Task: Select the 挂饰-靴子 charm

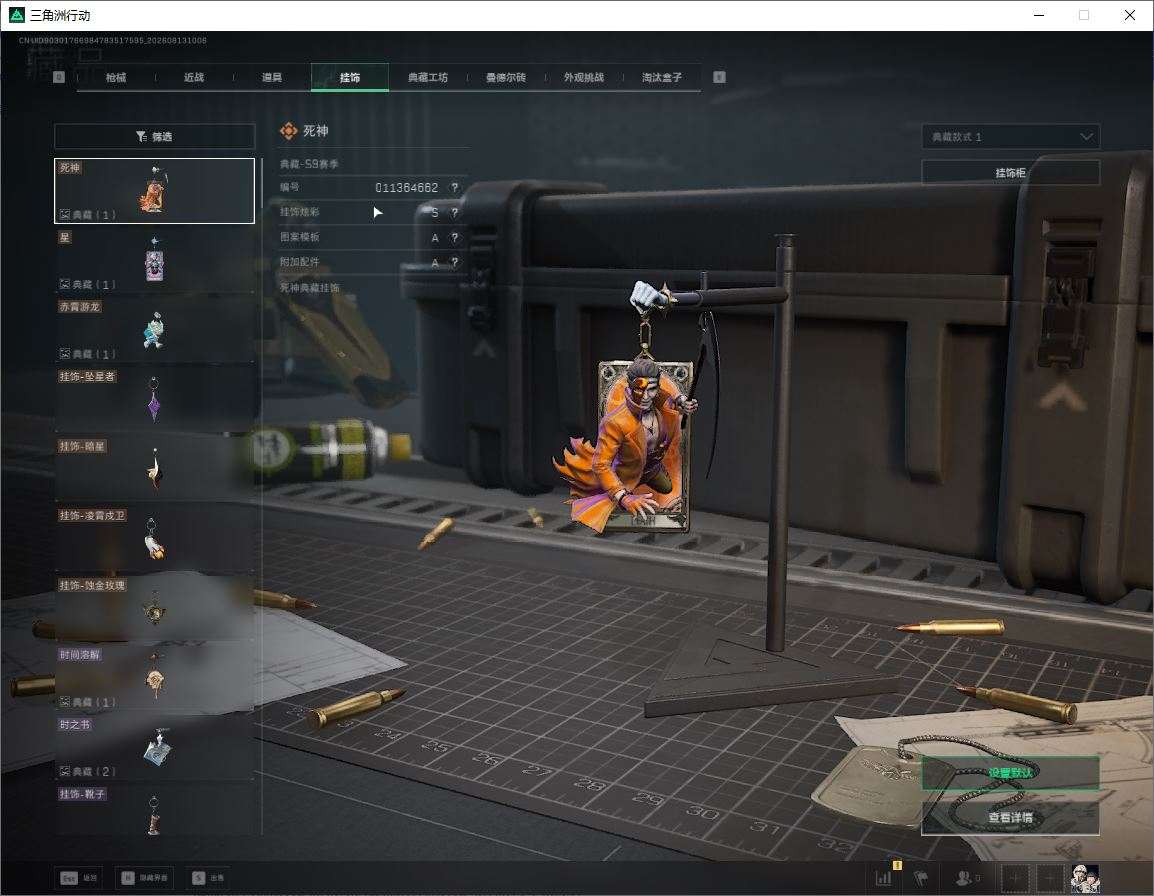Action: coord(155,810)
